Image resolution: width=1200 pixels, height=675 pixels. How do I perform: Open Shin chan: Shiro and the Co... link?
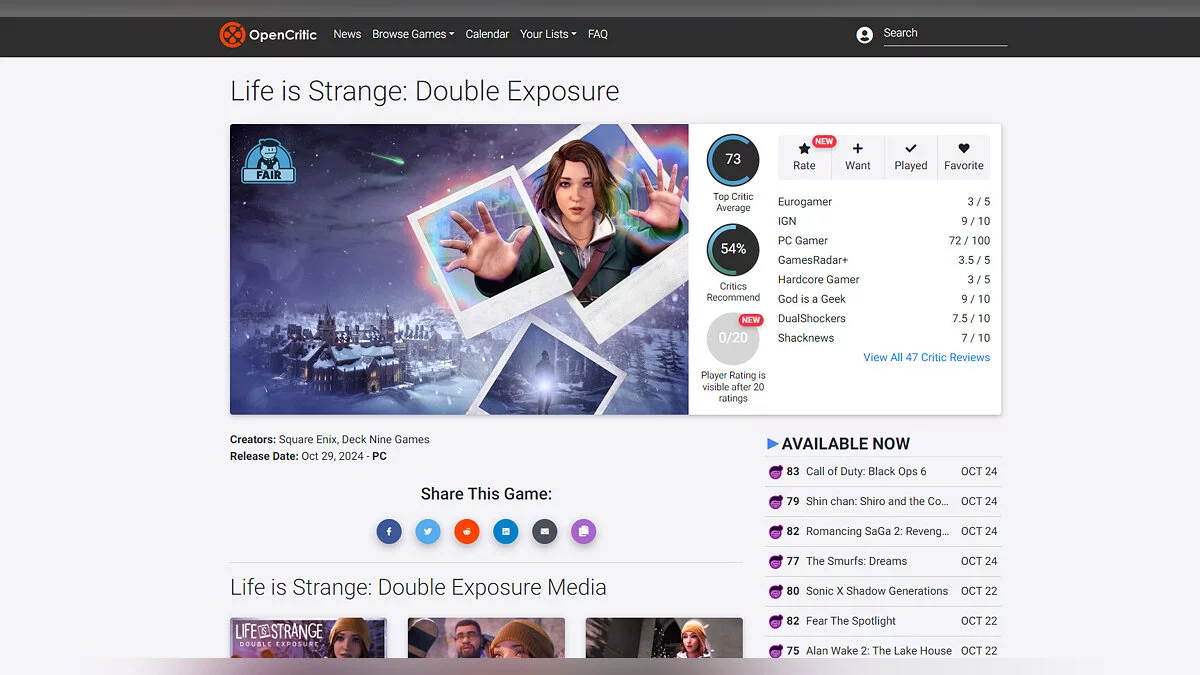click(877, 501)
